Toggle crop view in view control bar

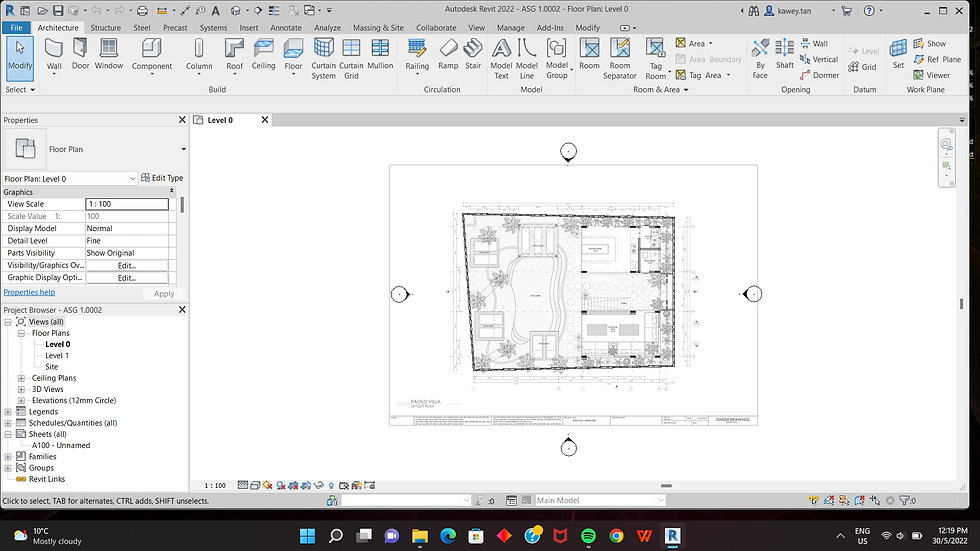point(293,485)
